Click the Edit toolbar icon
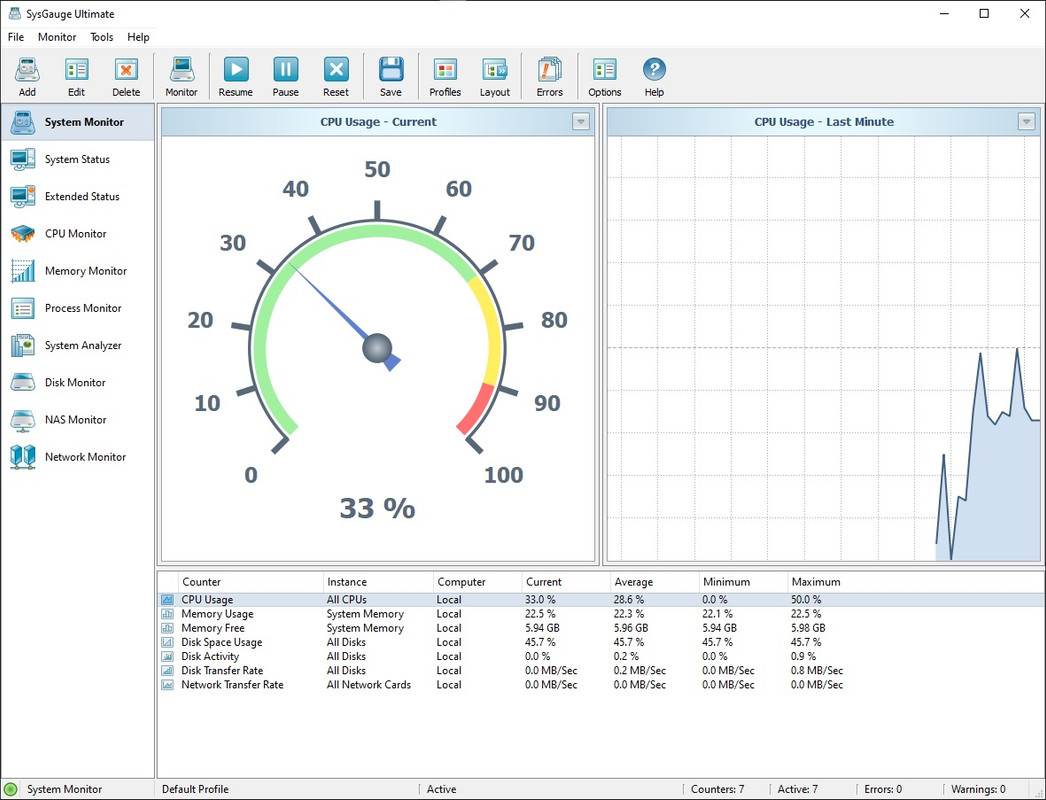The height and width of the screenshot is (800, 1046). pyautogui.click(x=76, y=77)
